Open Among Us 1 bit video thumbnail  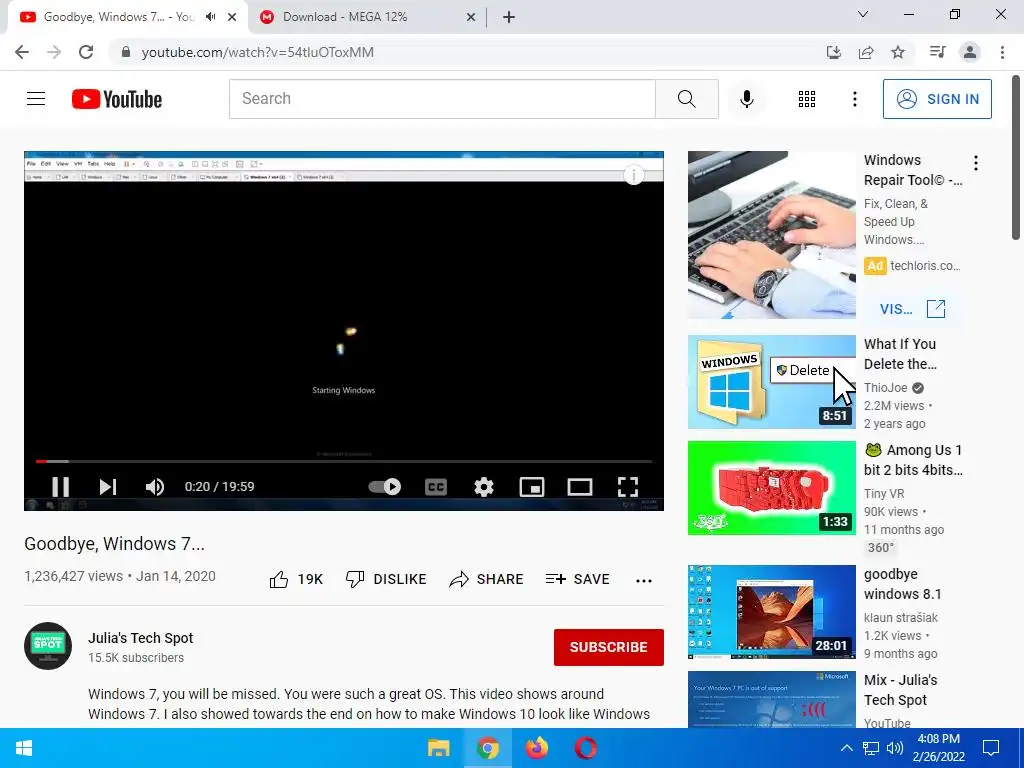[771, 488]
